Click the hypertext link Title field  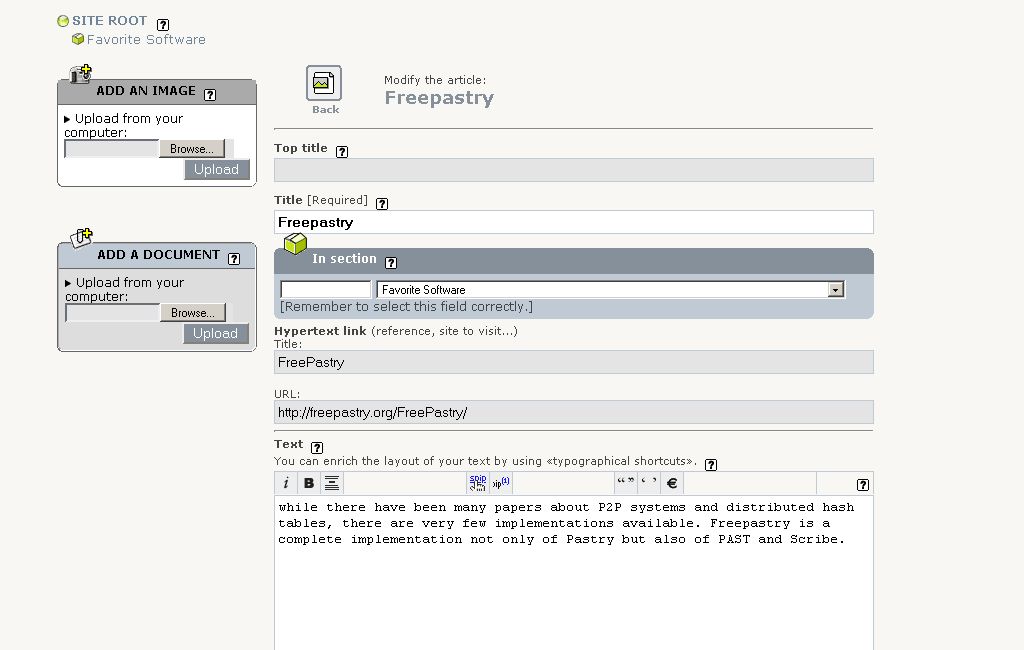coord(573,362)
